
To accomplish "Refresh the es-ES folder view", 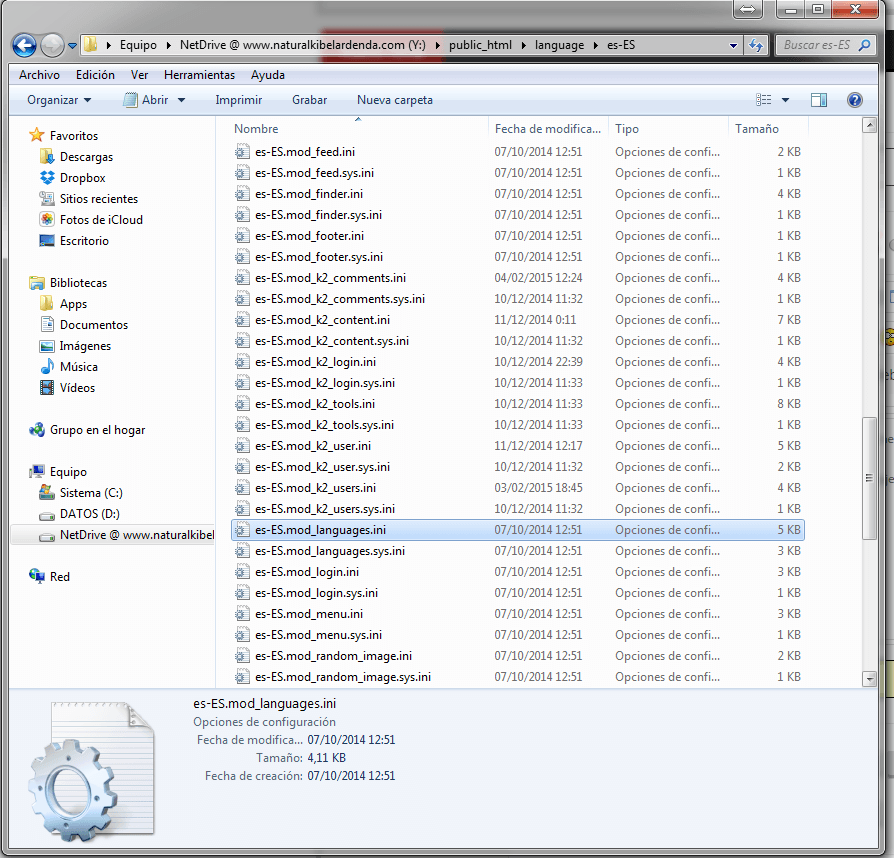I will [756, 45].
